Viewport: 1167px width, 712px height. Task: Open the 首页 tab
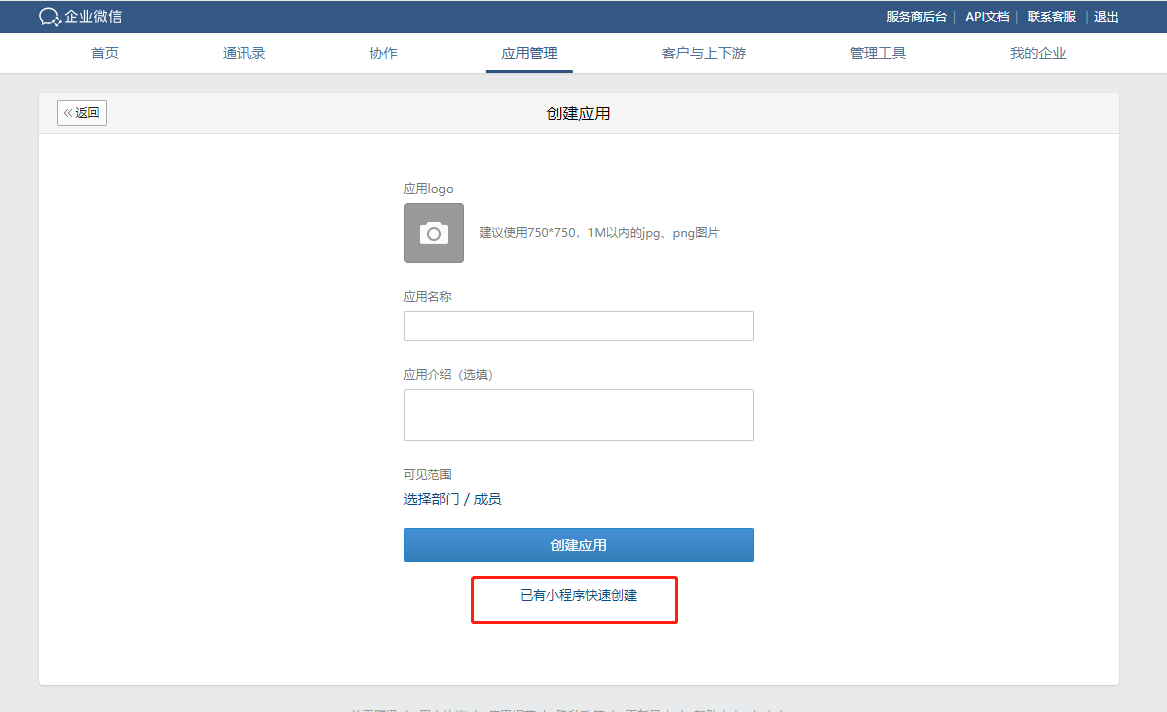point(104,53)
